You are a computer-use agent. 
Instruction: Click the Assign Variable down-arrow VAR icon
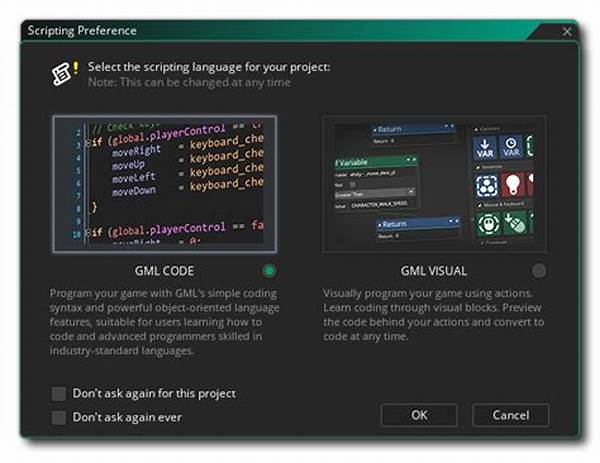point(485,148)
